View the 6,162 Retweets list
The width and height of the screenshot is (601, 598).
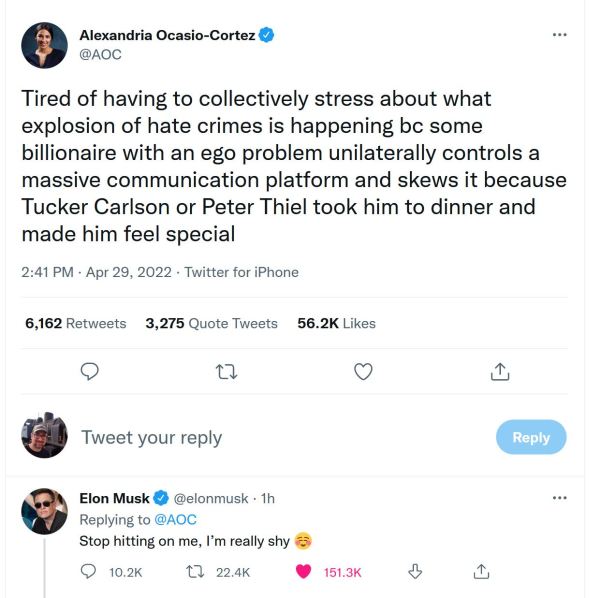point(76,323)
